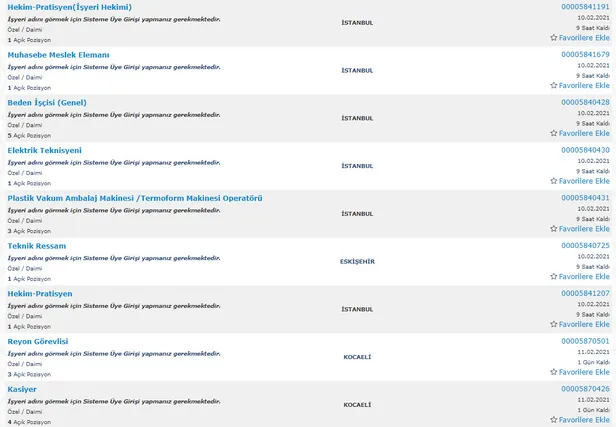Select job number 00005870426
The height and width of the screenshot is (427, 616).
pyautogui.click(x=585, y=389)
